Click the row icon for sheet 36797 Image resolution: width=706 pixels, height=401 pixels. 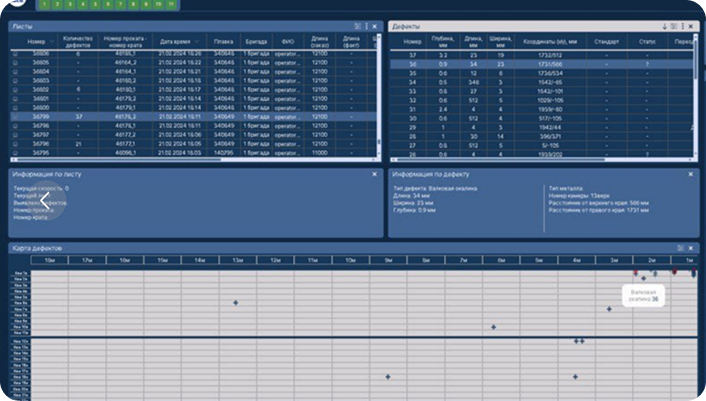[15, 135]
